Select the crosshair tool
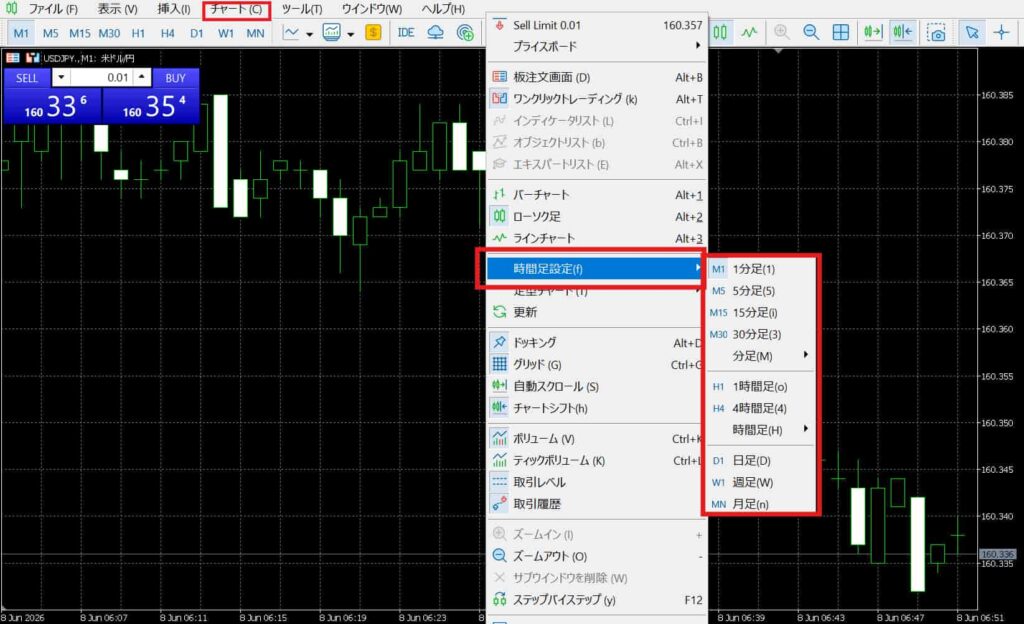Viewport: 1024px width, 624px height. coord(1001,32)
